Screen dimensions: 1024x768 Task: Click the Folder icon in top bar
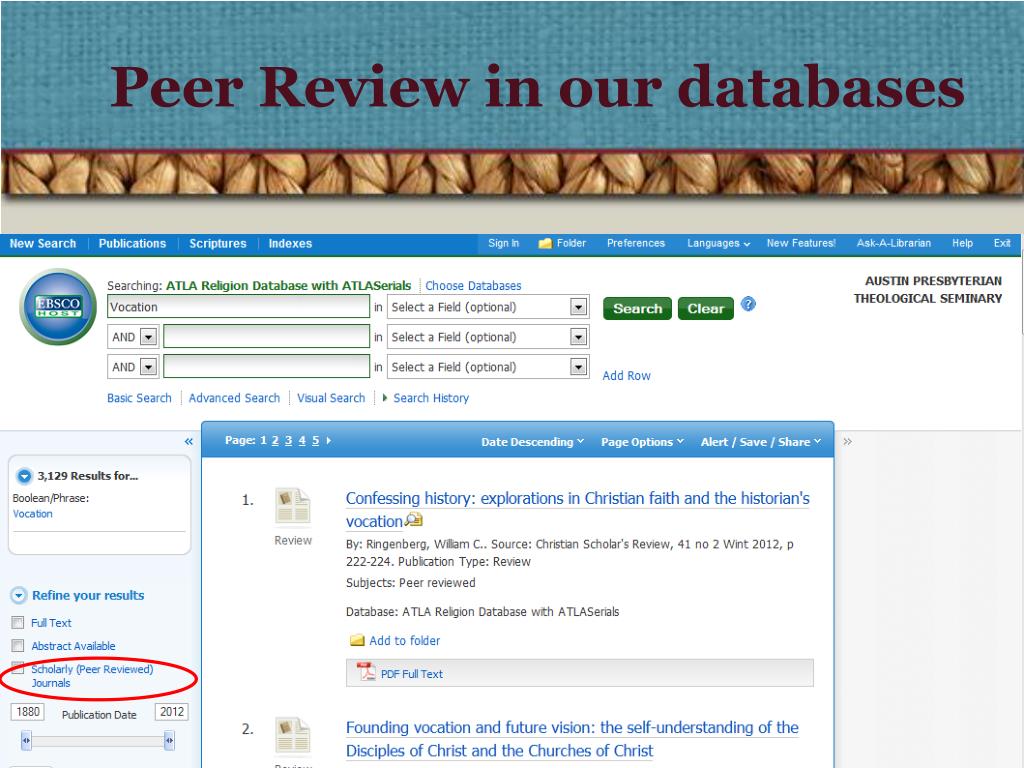click(545, 244)
